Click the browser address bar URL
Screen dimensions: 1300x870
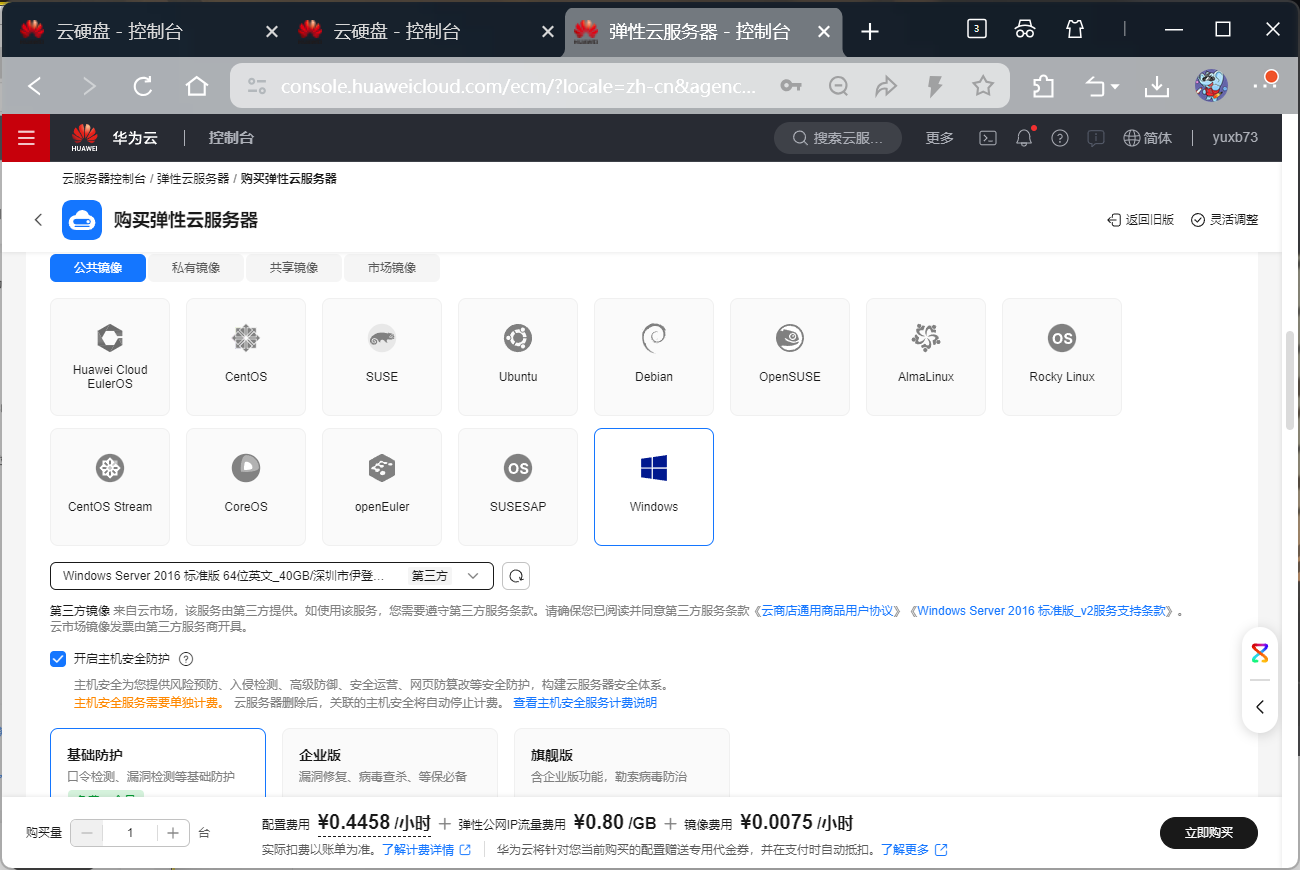pyautogui.click(x=519, y=87)
